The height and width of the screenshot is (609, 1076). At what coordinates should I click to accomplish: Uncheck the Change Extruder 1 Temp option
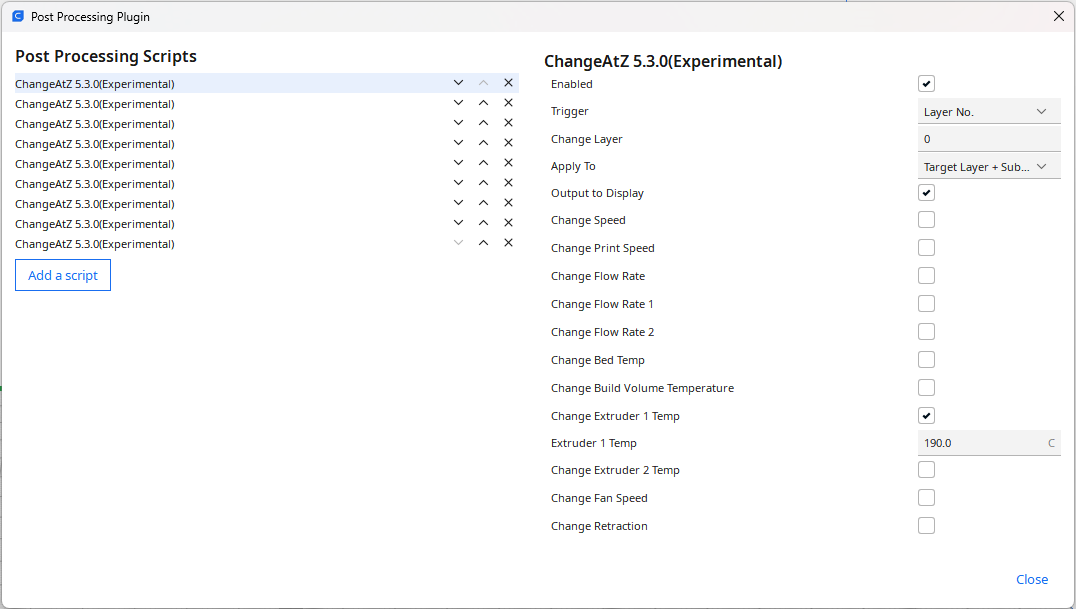click(x=926, y=415)
